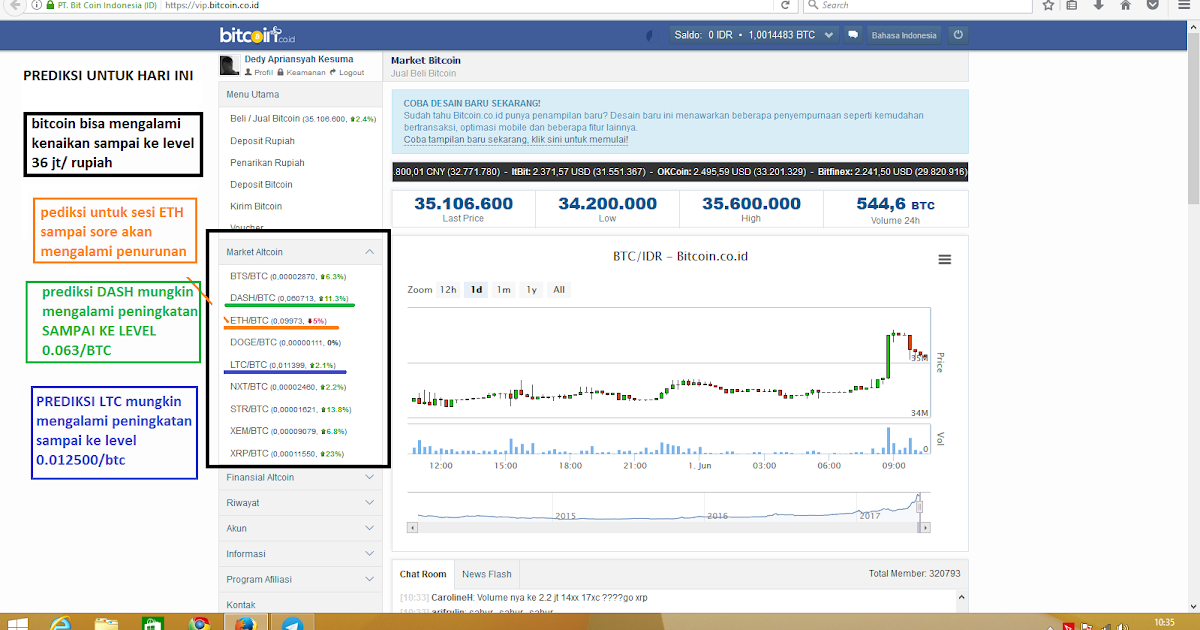
Task: Set chart zoom to 1y
Action: pyautogui.click(x=532, y=290)
